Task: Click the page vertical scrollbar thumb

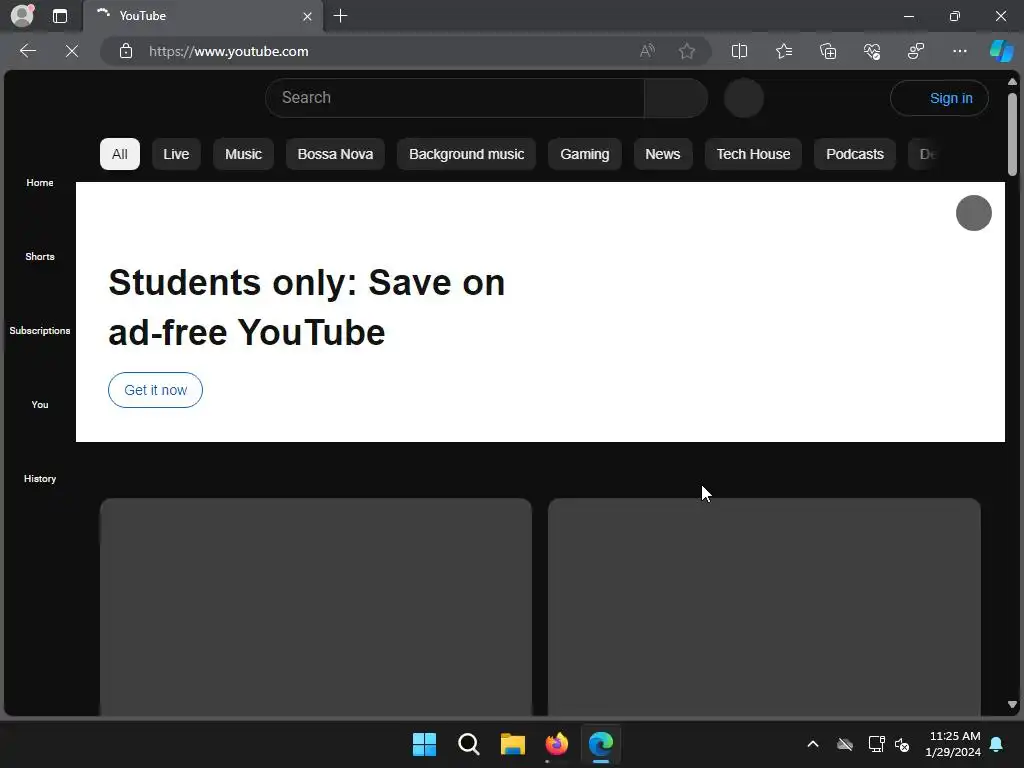Action: coord(1012,134)
